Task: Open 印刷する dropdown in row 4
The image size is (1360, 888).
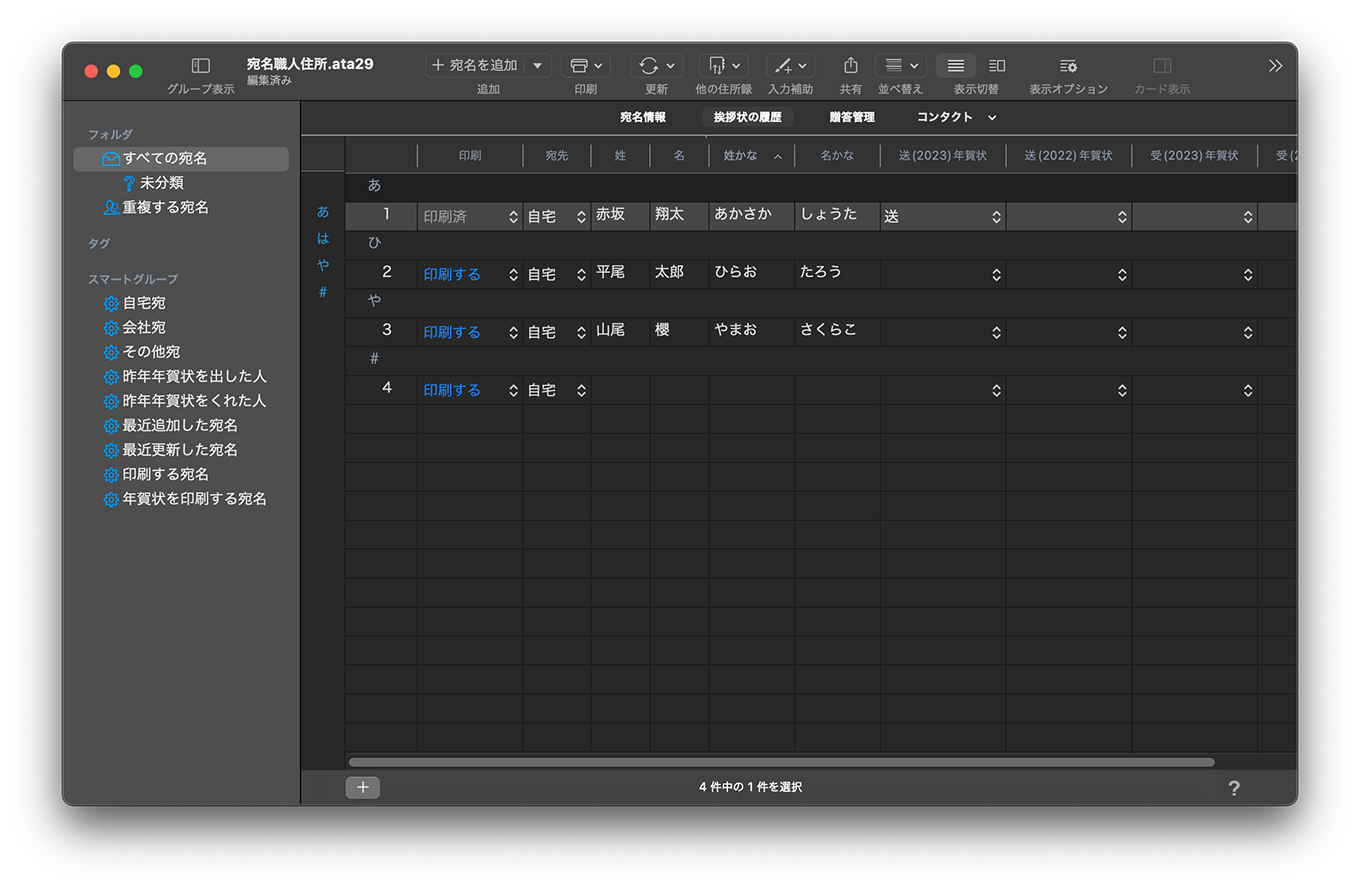Action: (x=470, y=390)
